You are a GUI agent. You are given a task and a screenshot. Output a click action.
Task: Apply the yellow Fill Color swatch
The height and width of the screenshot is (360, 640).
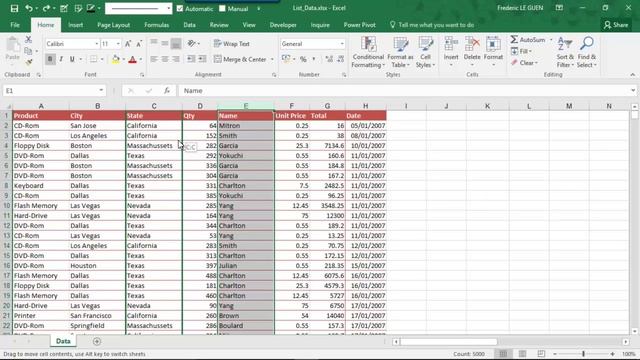pos(116,60)
